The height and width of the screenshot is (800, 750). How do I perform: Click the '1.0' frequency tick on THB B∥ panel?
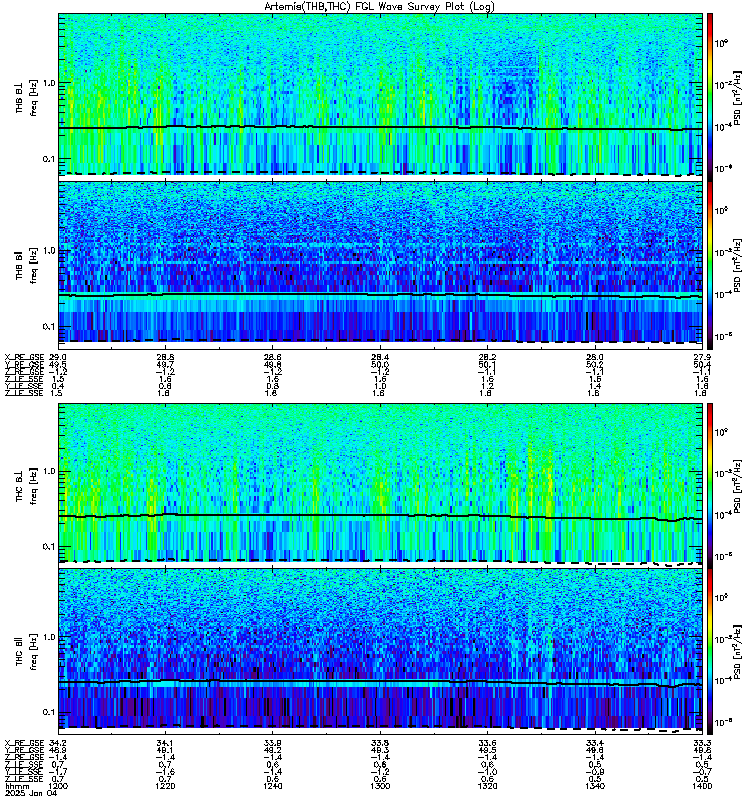point(49,251)
